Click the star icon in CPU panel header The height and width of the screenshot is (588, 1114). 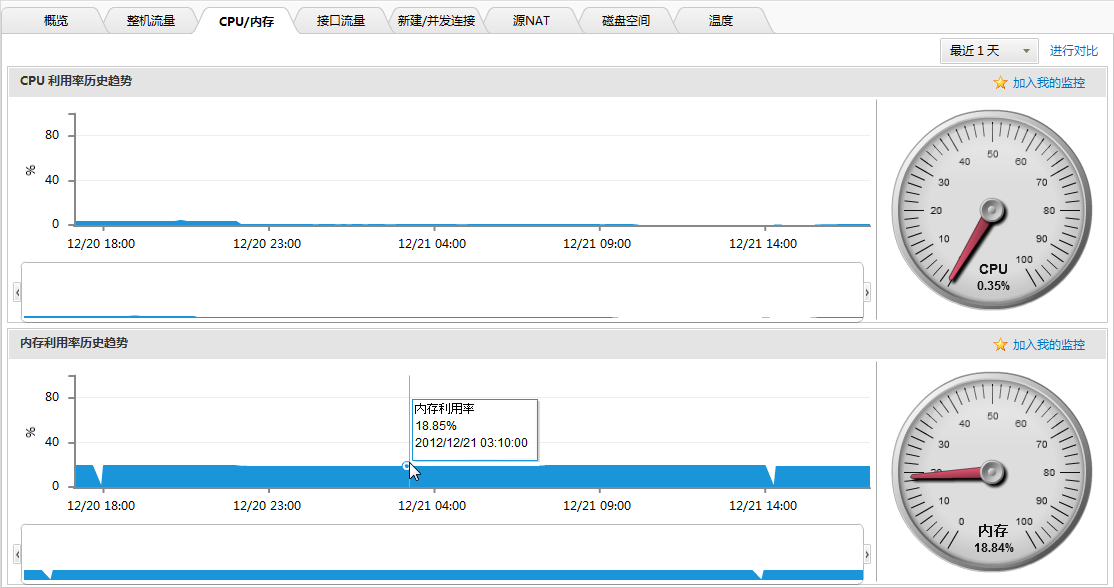tap(1000, 82)
